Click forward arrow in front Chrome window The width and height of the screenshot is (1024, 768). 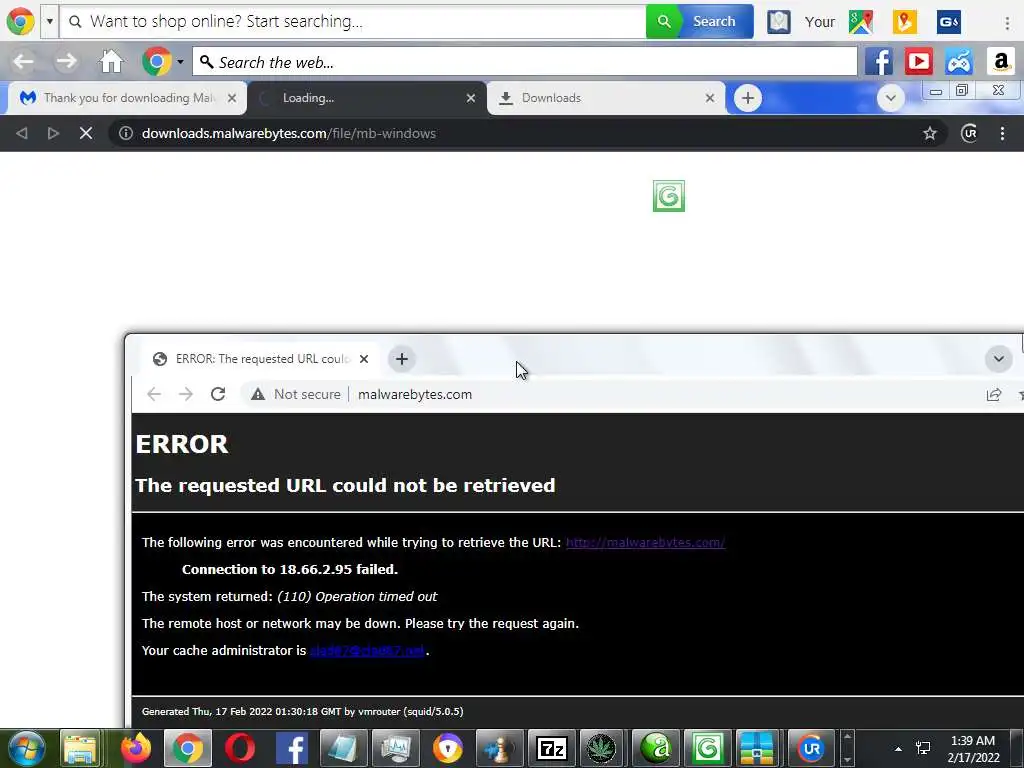pos(185,394)
